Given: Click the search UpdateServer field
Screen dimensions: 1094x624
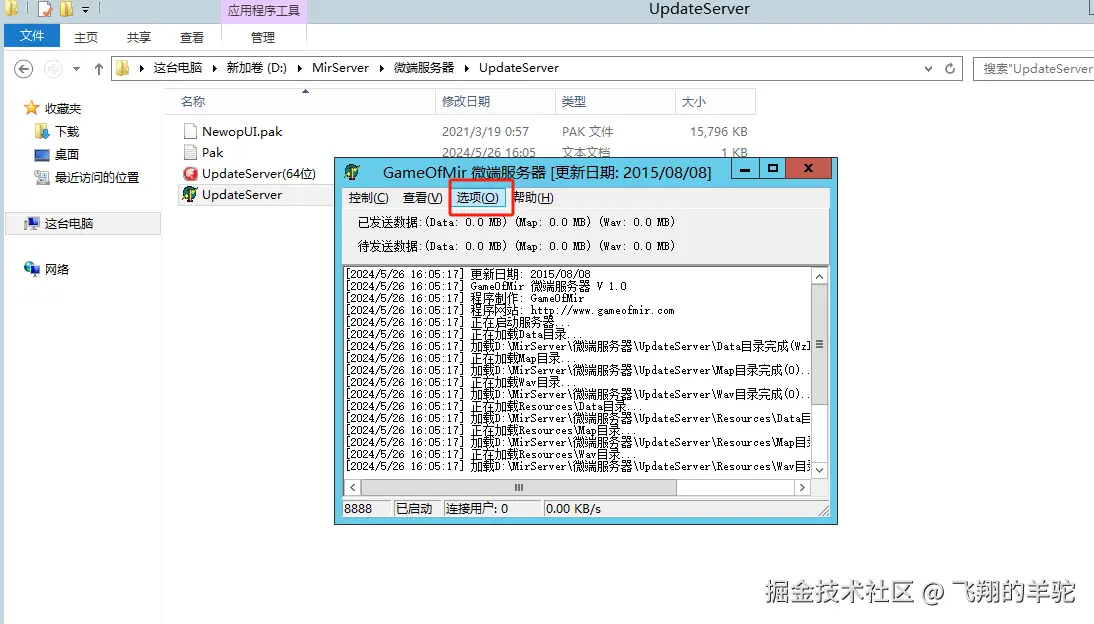Looking at the screenshot, I should point(1034,68).
